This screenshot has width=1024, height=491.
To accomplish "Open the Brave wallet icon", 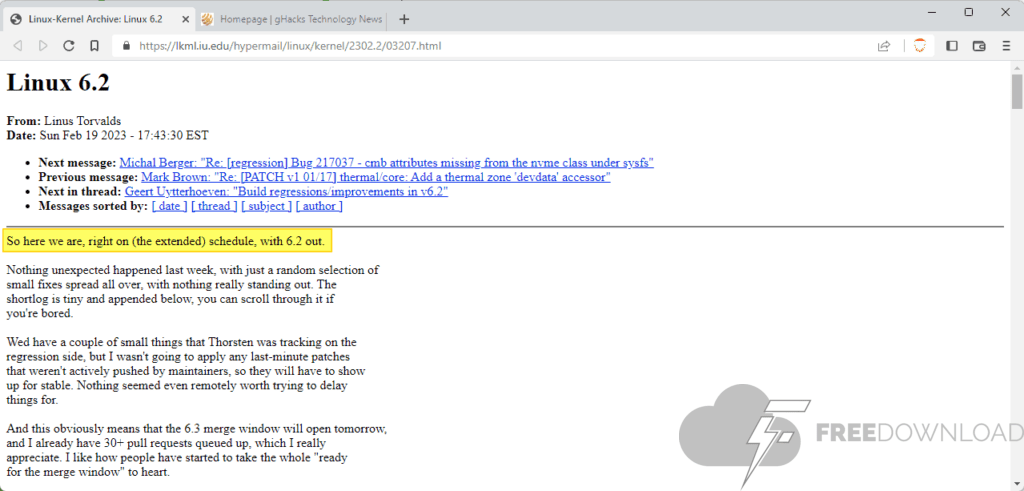I will coord(979,46).
